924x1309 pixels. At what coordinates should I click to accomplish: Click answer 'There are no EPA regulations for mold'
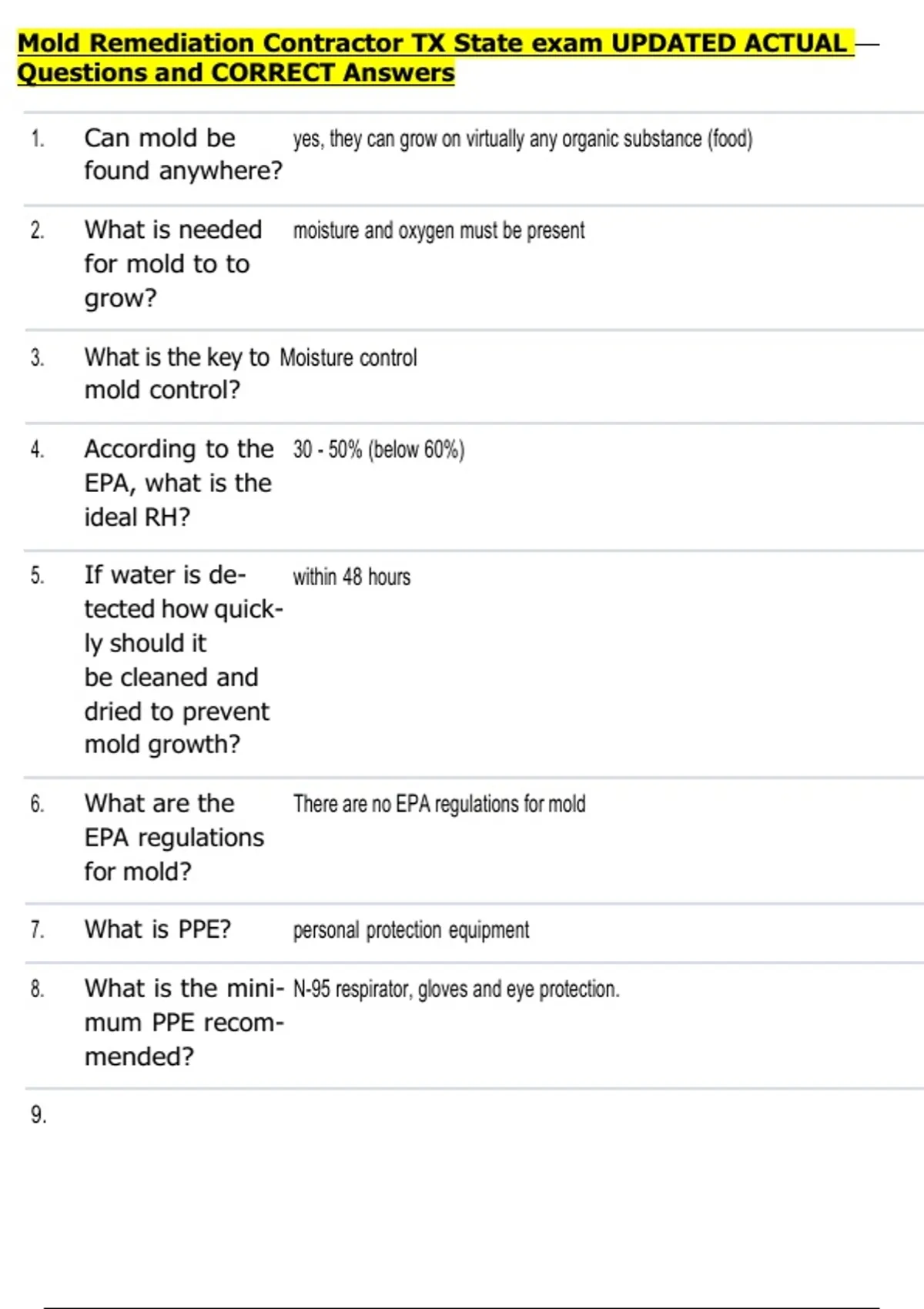[439, 804]
